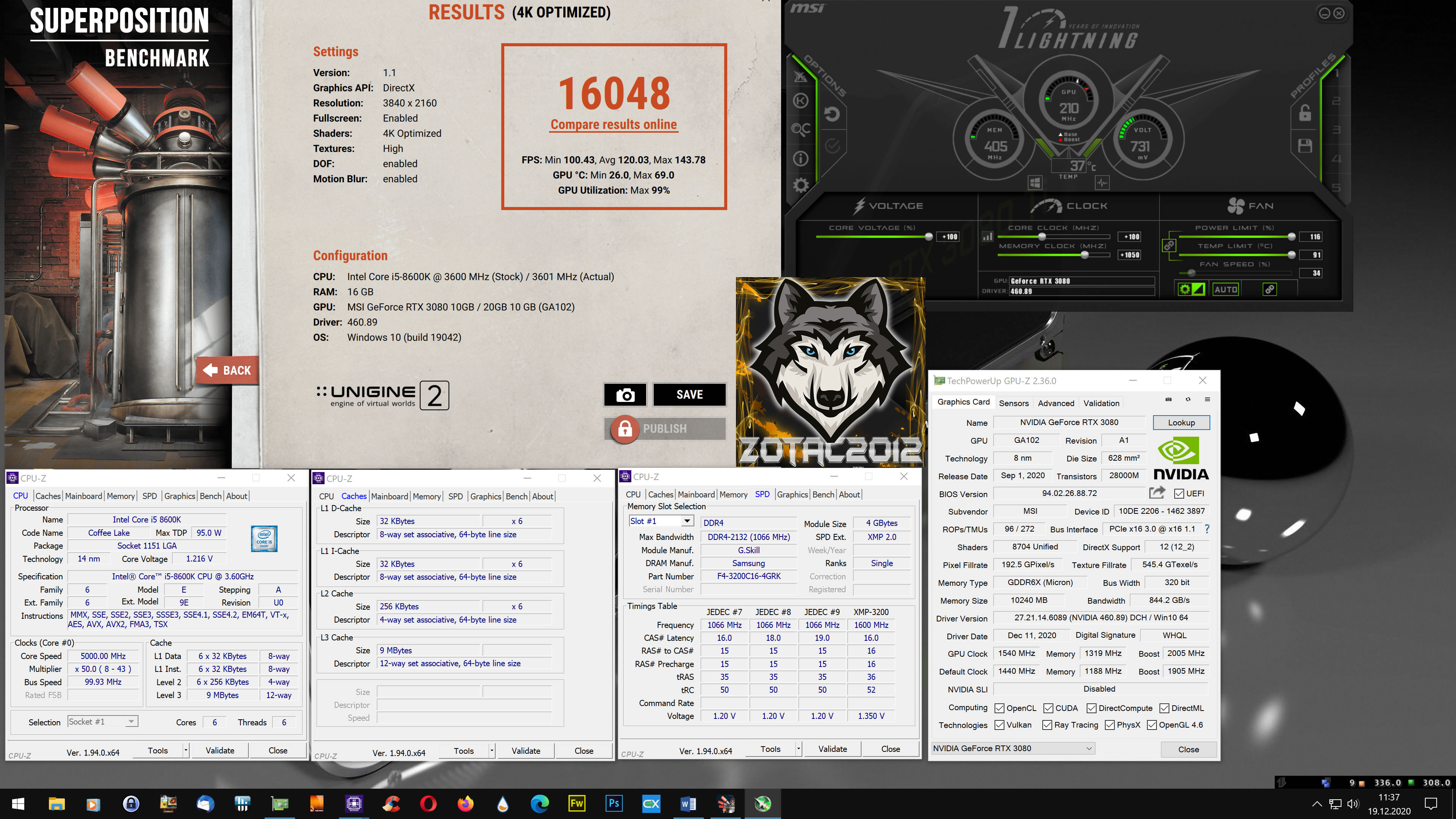Click the Compare results online link

(613, 125)
